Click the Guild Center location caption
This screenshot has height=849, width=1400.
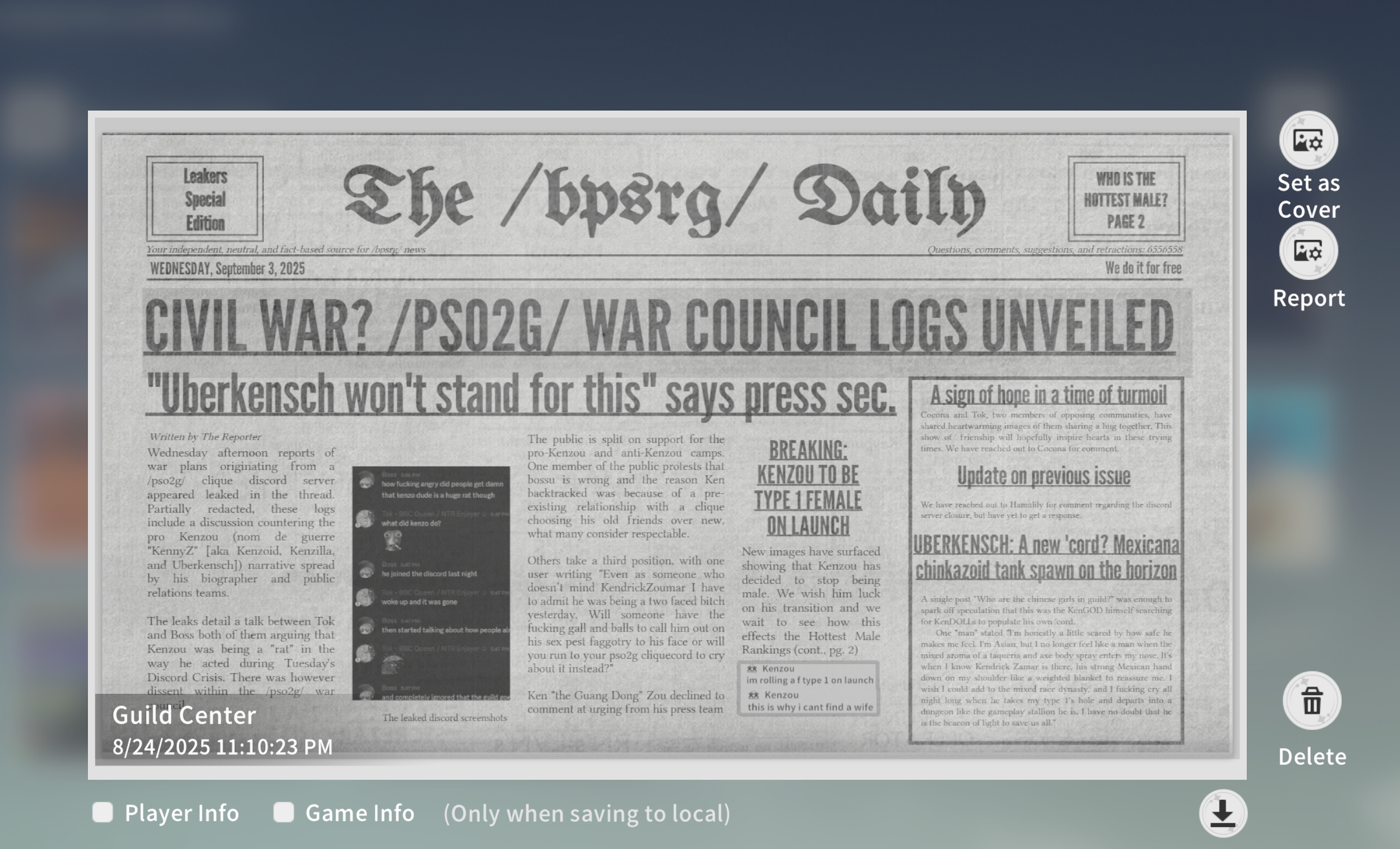(x=184, y=715)
